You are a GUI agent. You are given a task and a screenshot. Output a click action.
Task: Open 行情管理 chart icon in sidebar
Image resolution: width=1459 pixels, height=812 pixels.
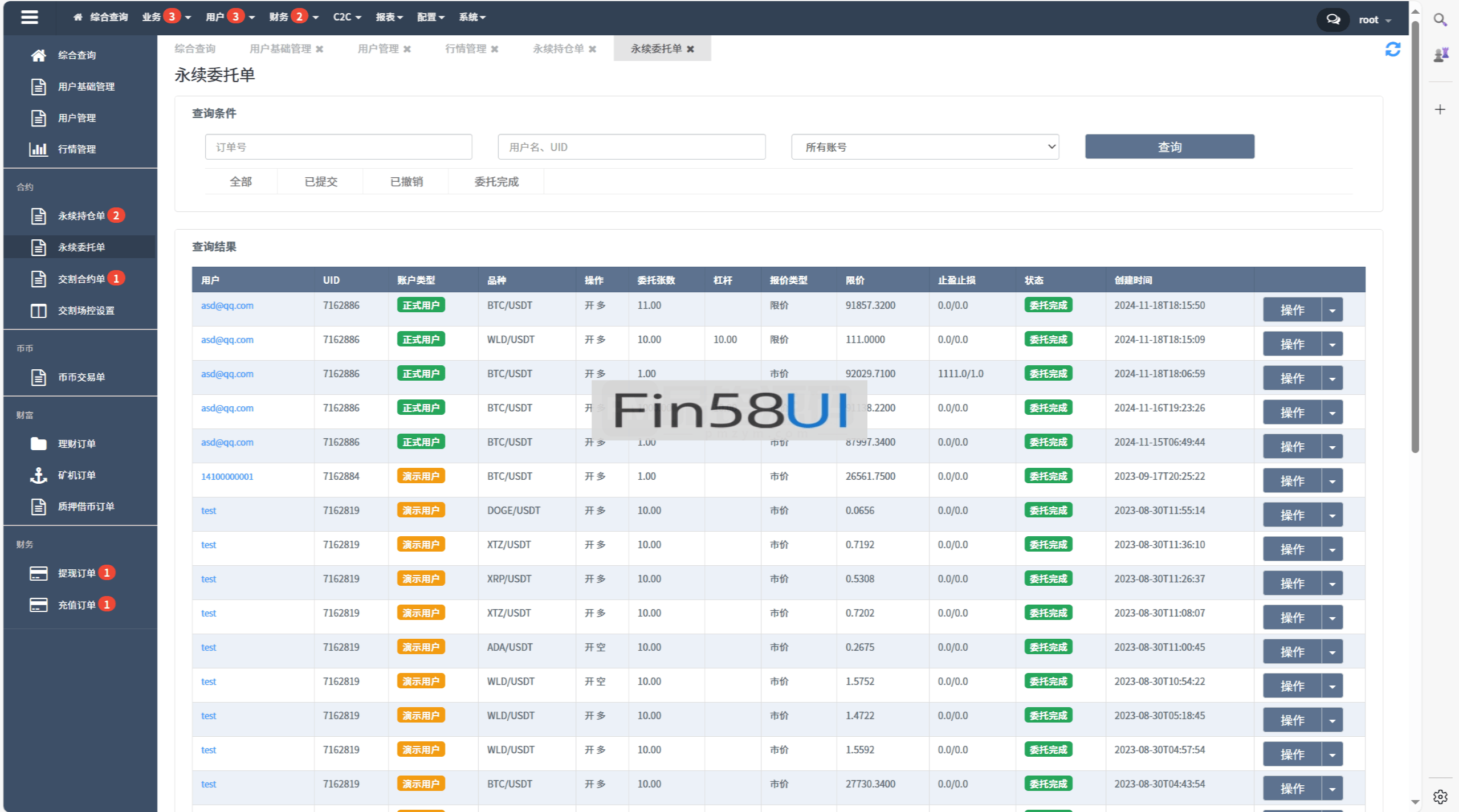[38, 149]
